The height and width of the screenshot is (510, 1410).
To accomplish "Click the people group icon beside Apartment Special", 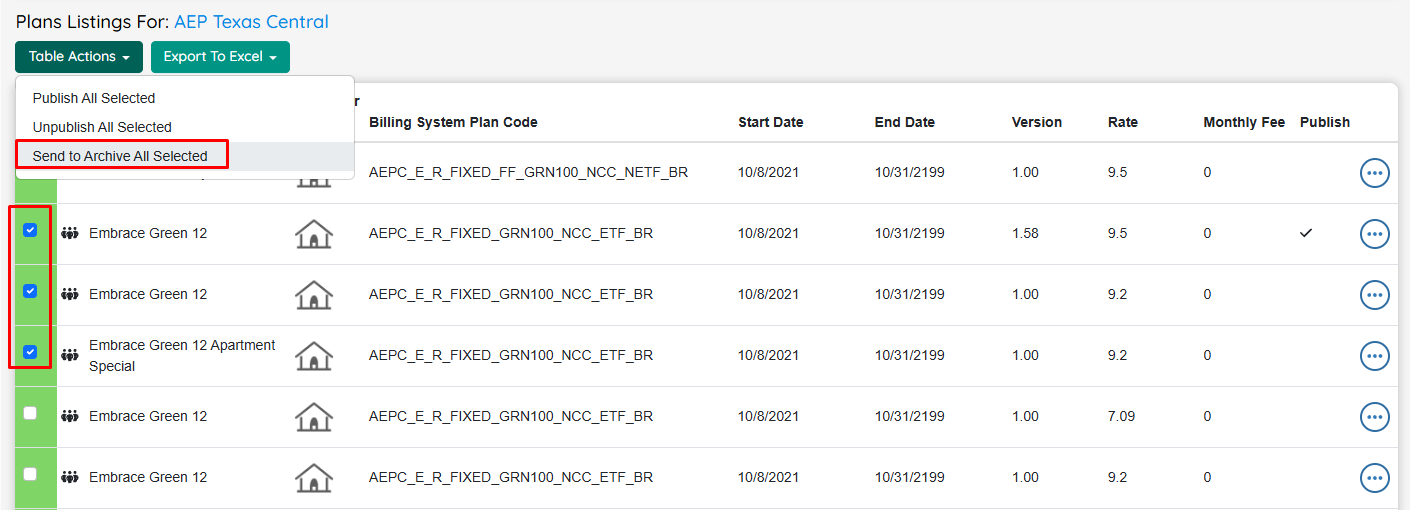I will pyautogui.click(x=70, y=355).
